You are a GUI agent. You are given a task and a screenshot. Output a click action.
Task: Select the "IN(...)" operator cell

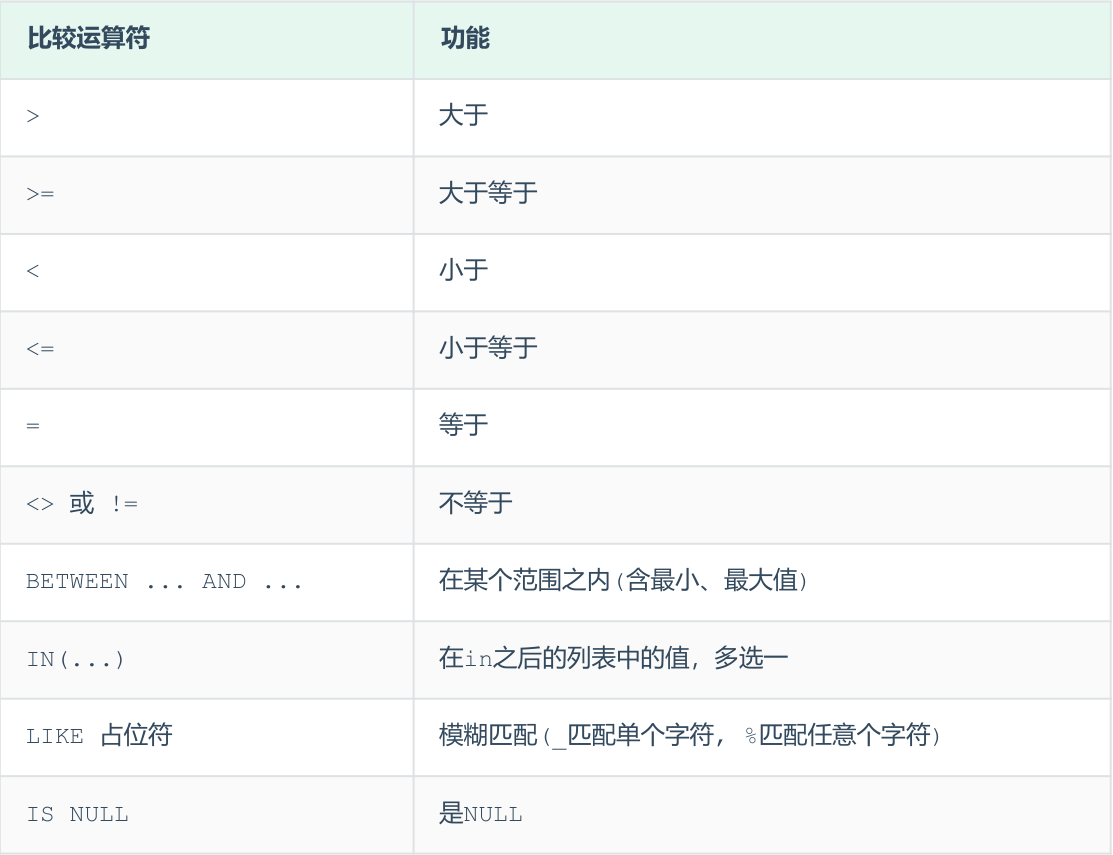click(76, 660)
